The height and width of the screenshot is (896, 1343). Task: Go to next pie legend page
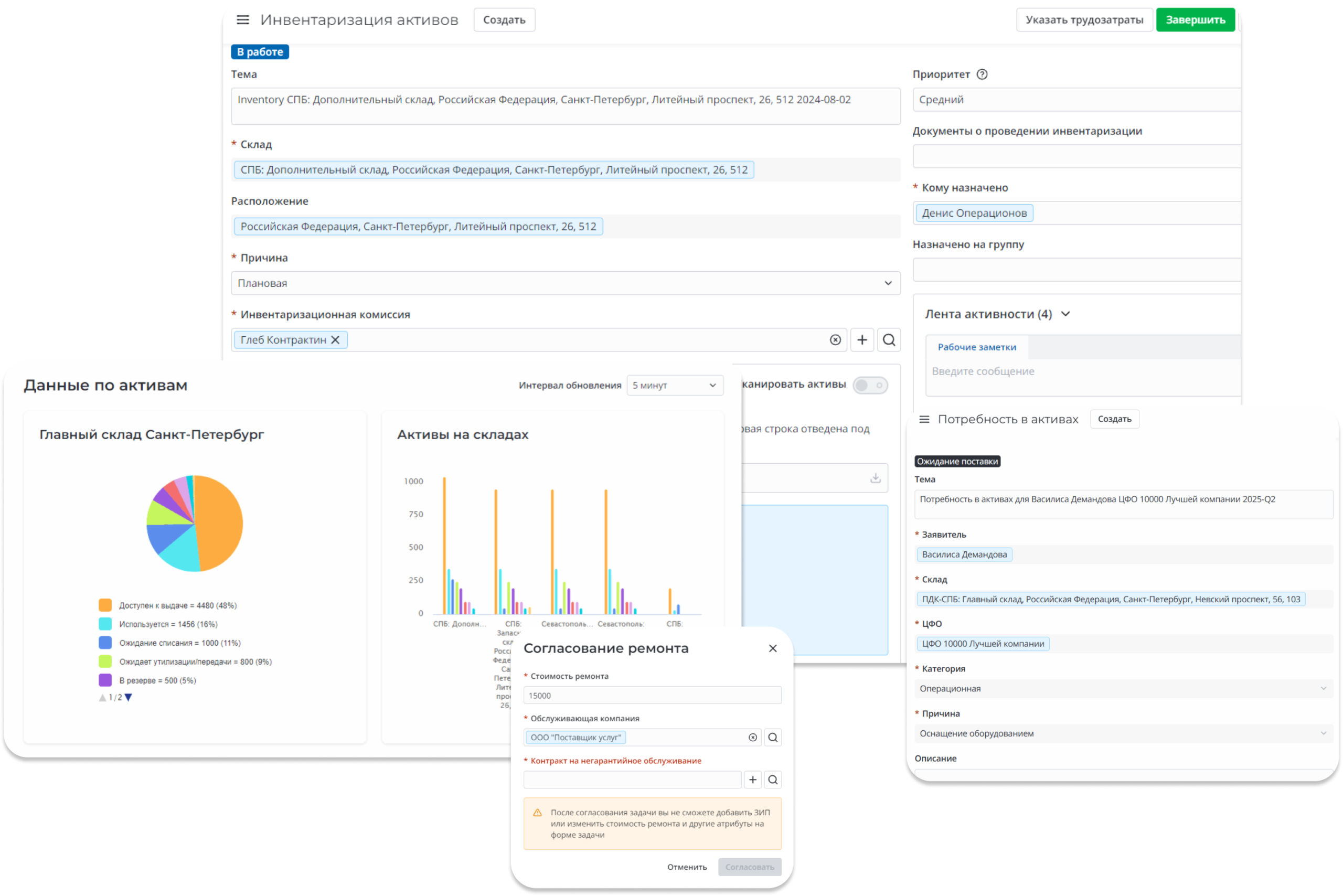tap(129, 697)
